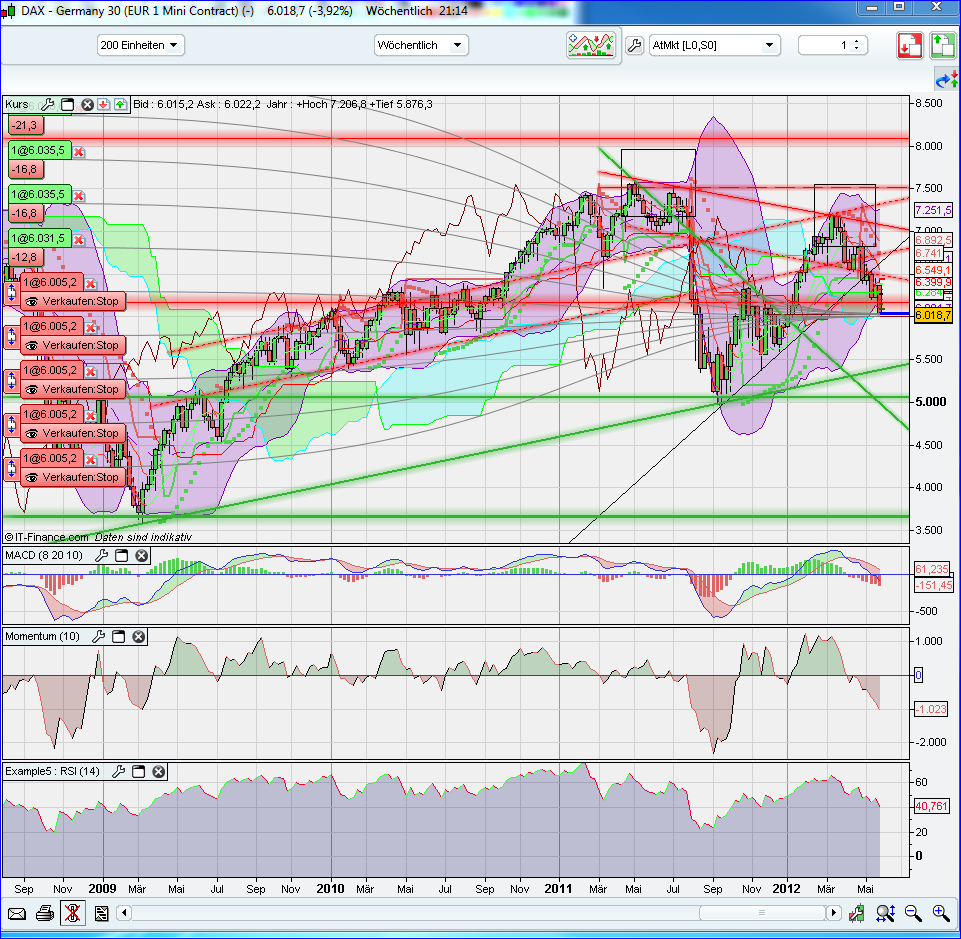Maximize the RSI panel

tap(139, 771)
